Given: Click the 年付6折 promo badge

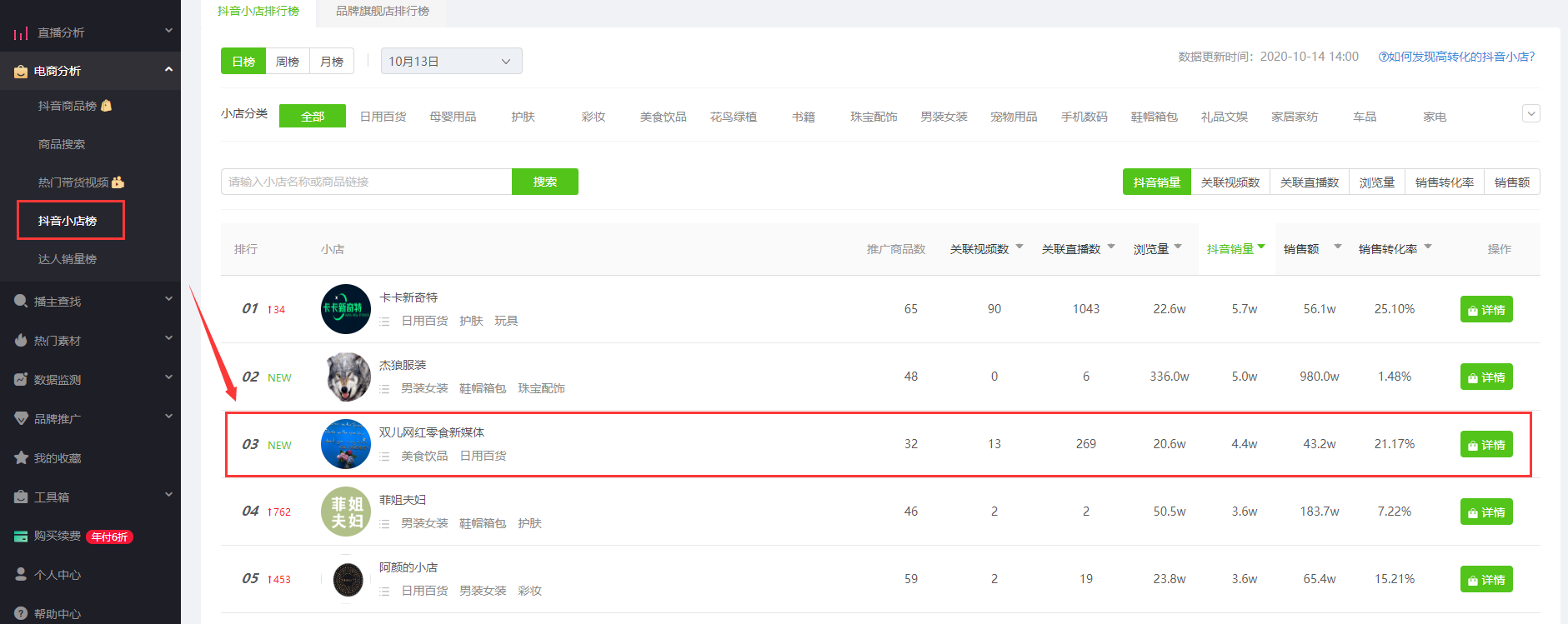Looking at the screenshot, I should [109, 537].
